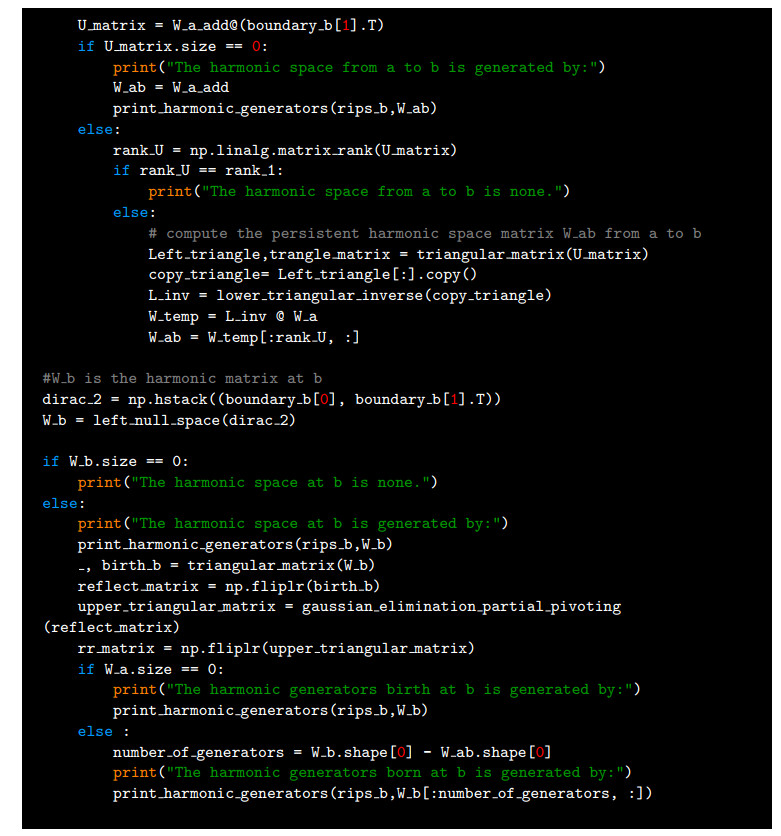Click the 'if W_b.size == 0:' line
781x836 pixels.
(119, 461)
